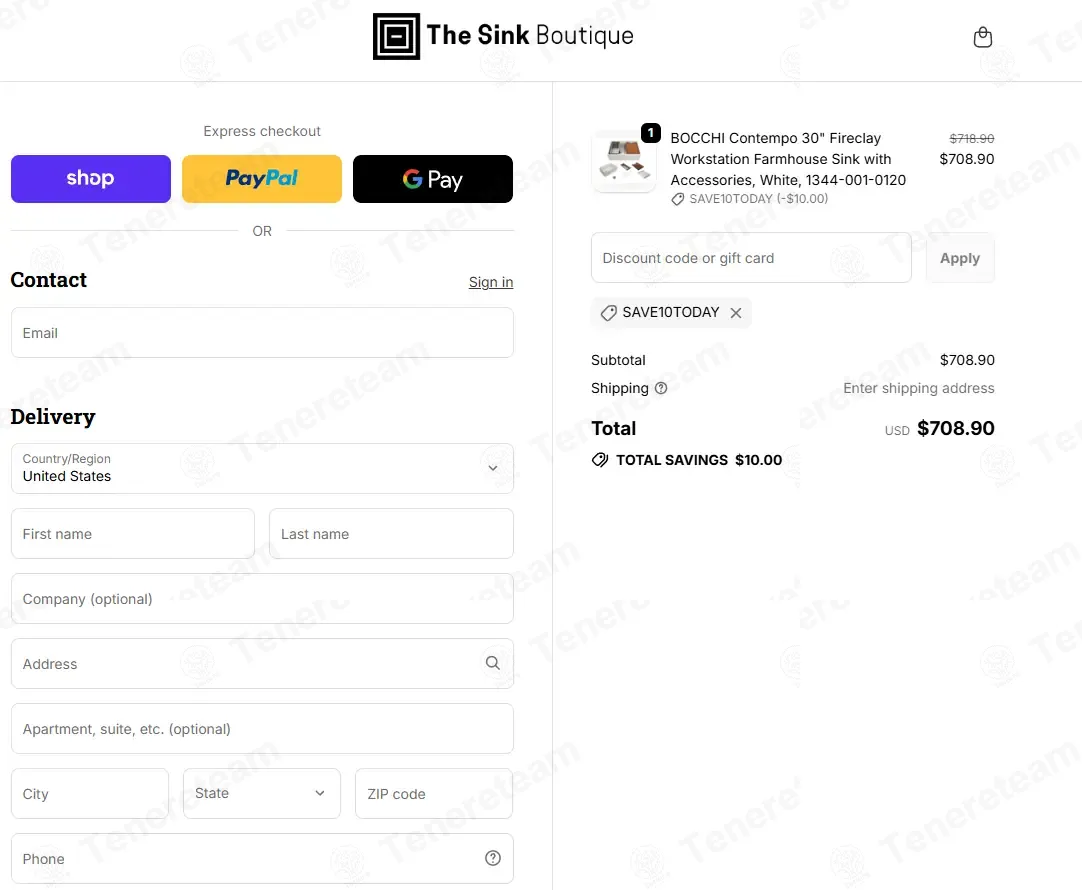Click the Sign in link

click(x=491, y=282)
